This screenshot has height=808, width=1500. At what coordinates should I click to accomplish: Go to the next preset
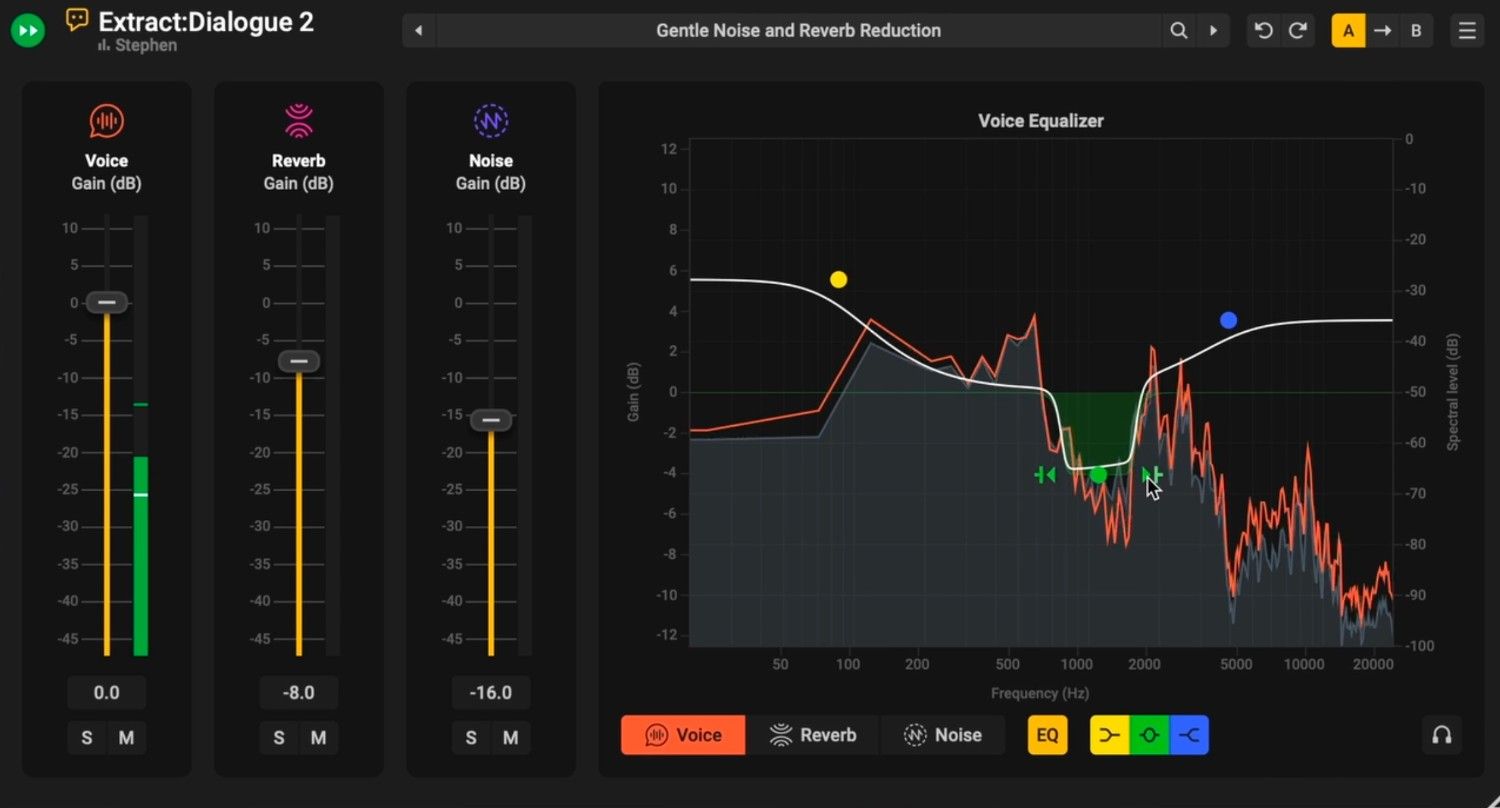point(1213,31)
